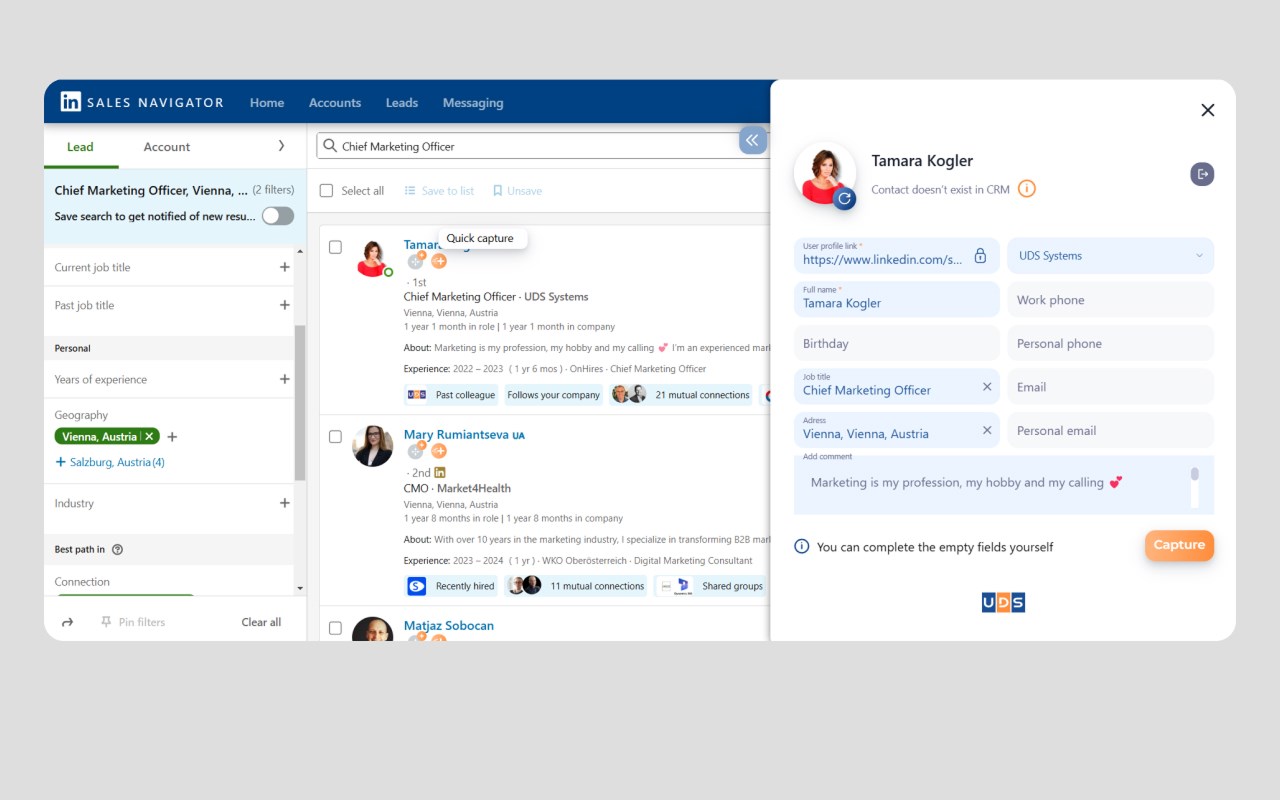Open UDS Systems company dropdown
The height and width of the screenshot is (800, 1280).
click(1110, 255)
